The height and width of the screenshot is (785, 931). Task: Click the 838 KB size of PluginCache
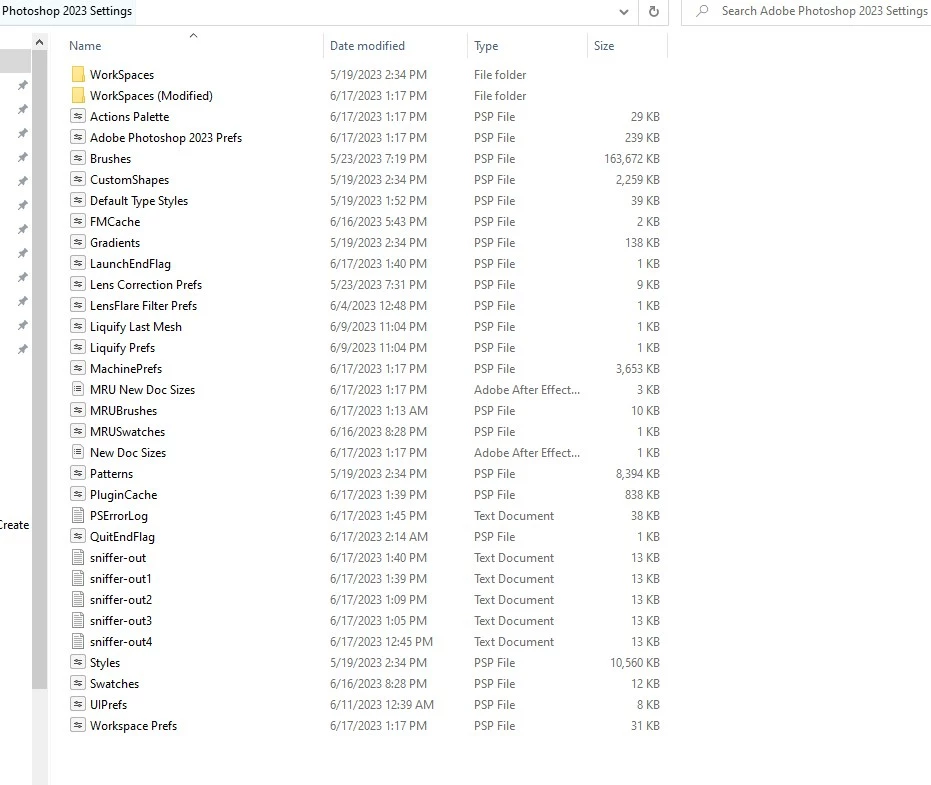tap(642, 495)
